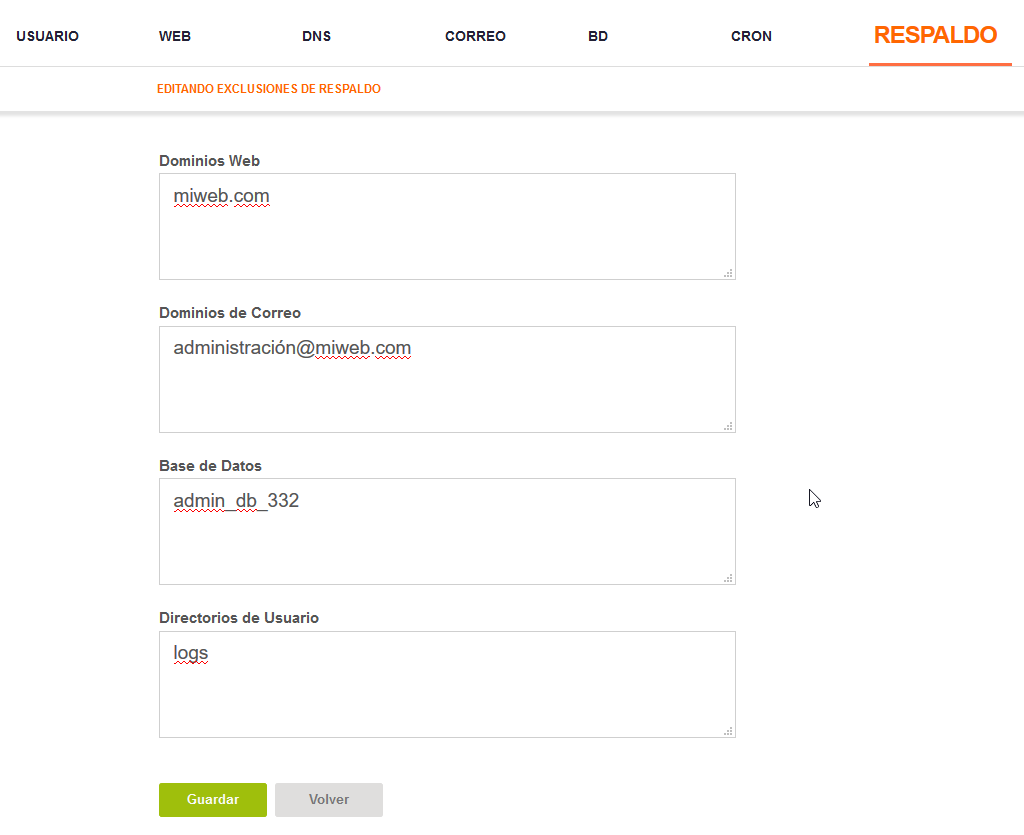Click inside the Base de Datos field
This screenshot has width=1024, height=835.
447,531
